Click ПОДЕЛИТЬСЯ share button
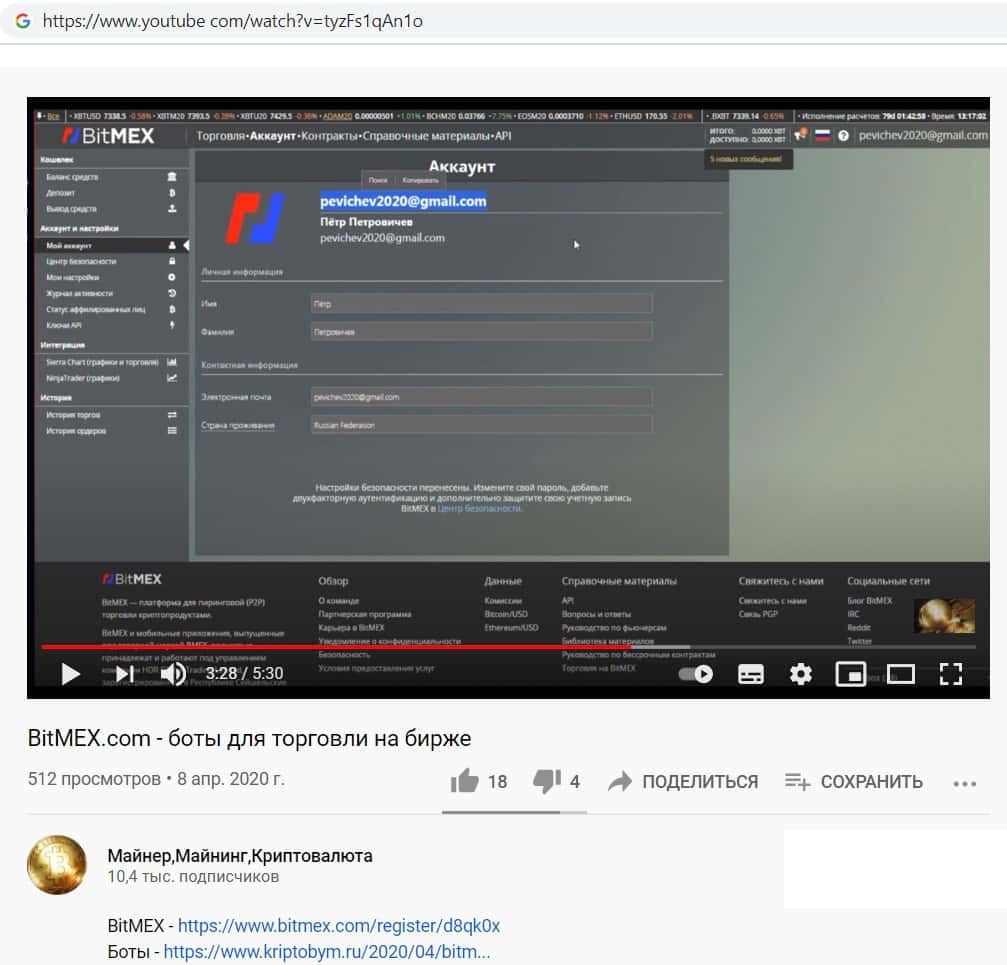This screenshot has height=965, width=1007. [683, 781]
